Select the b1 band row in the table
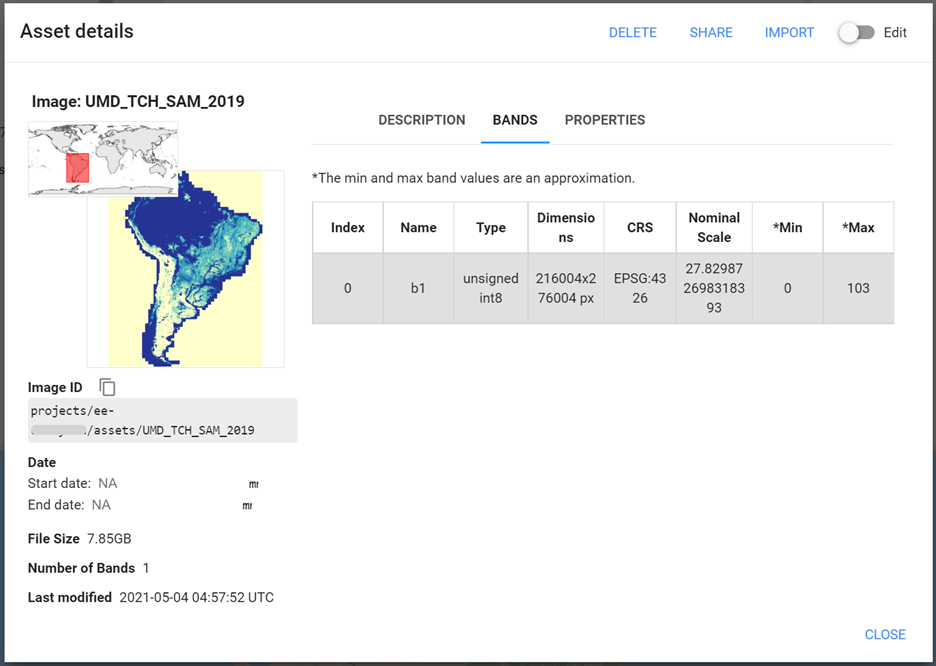The image size is (936, 666). (418, 287)
